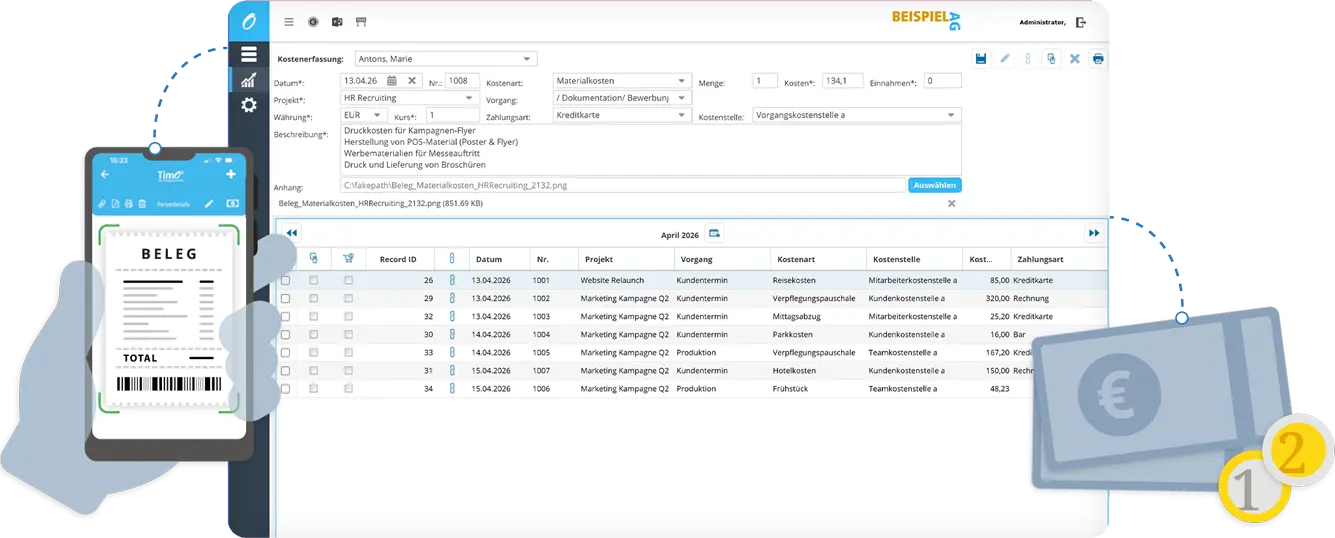Tick the first checkbox of record 26 row

(285, 280)
